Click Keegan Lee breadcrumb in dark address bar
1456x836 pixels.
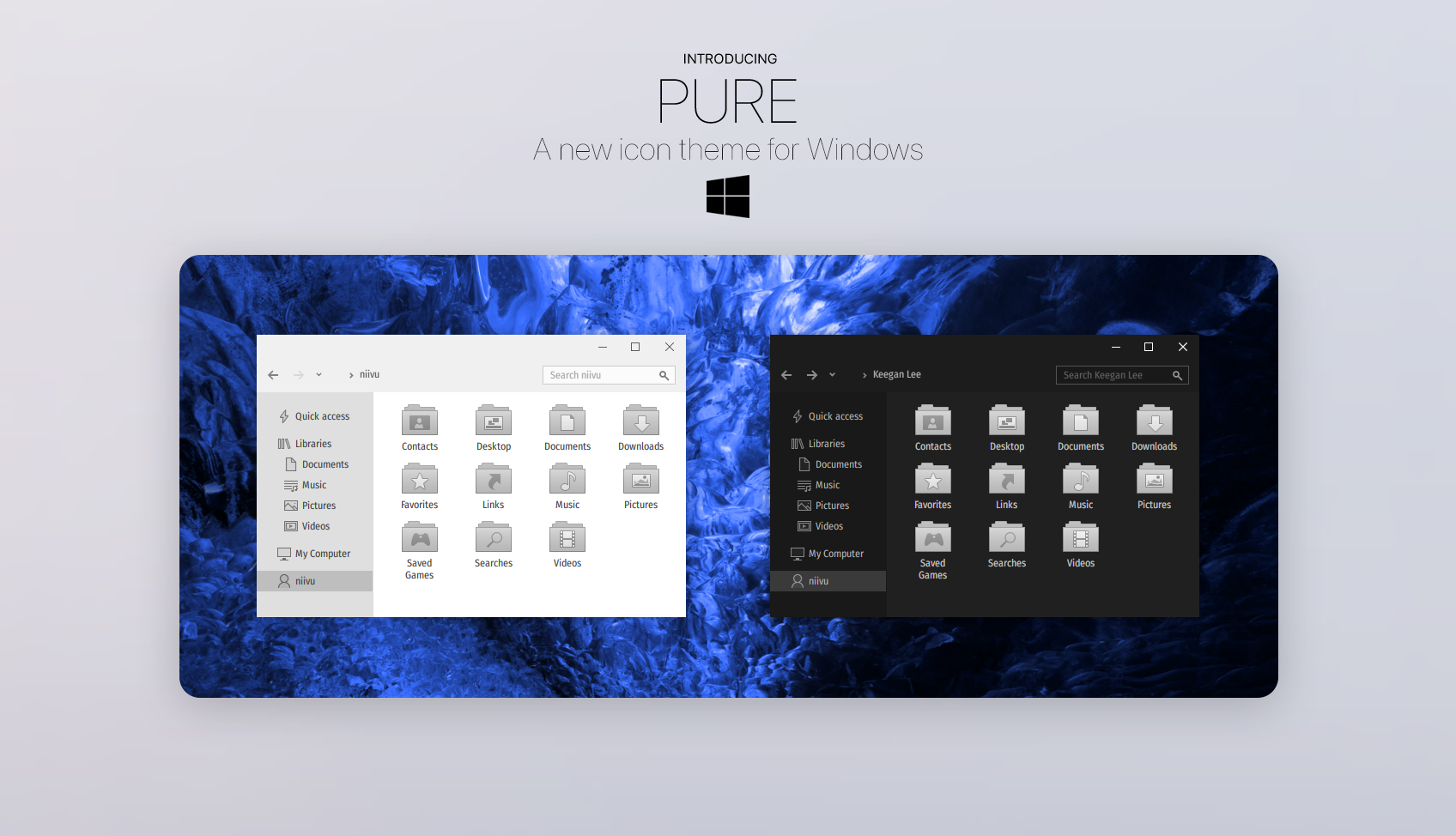[896, 374]
